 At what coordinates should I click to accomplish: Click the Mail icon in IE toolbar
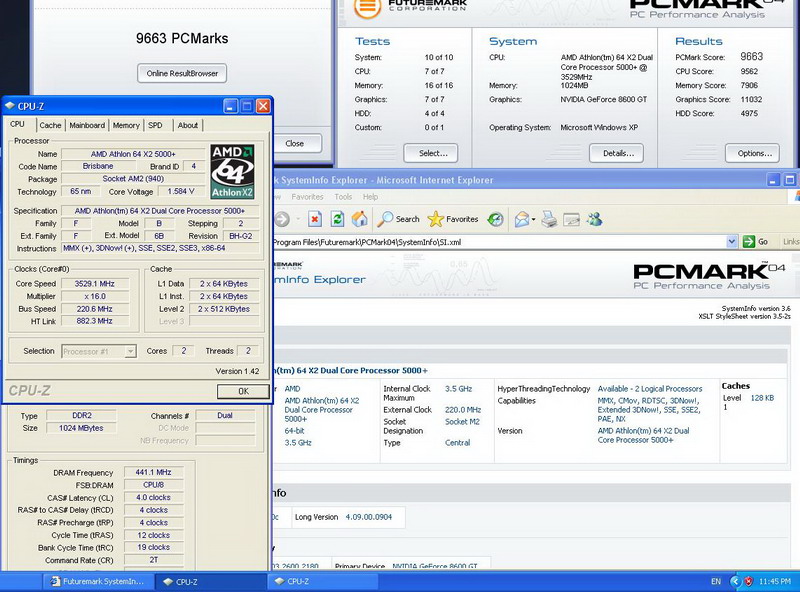pyautogui.click(x=521, y=219)
